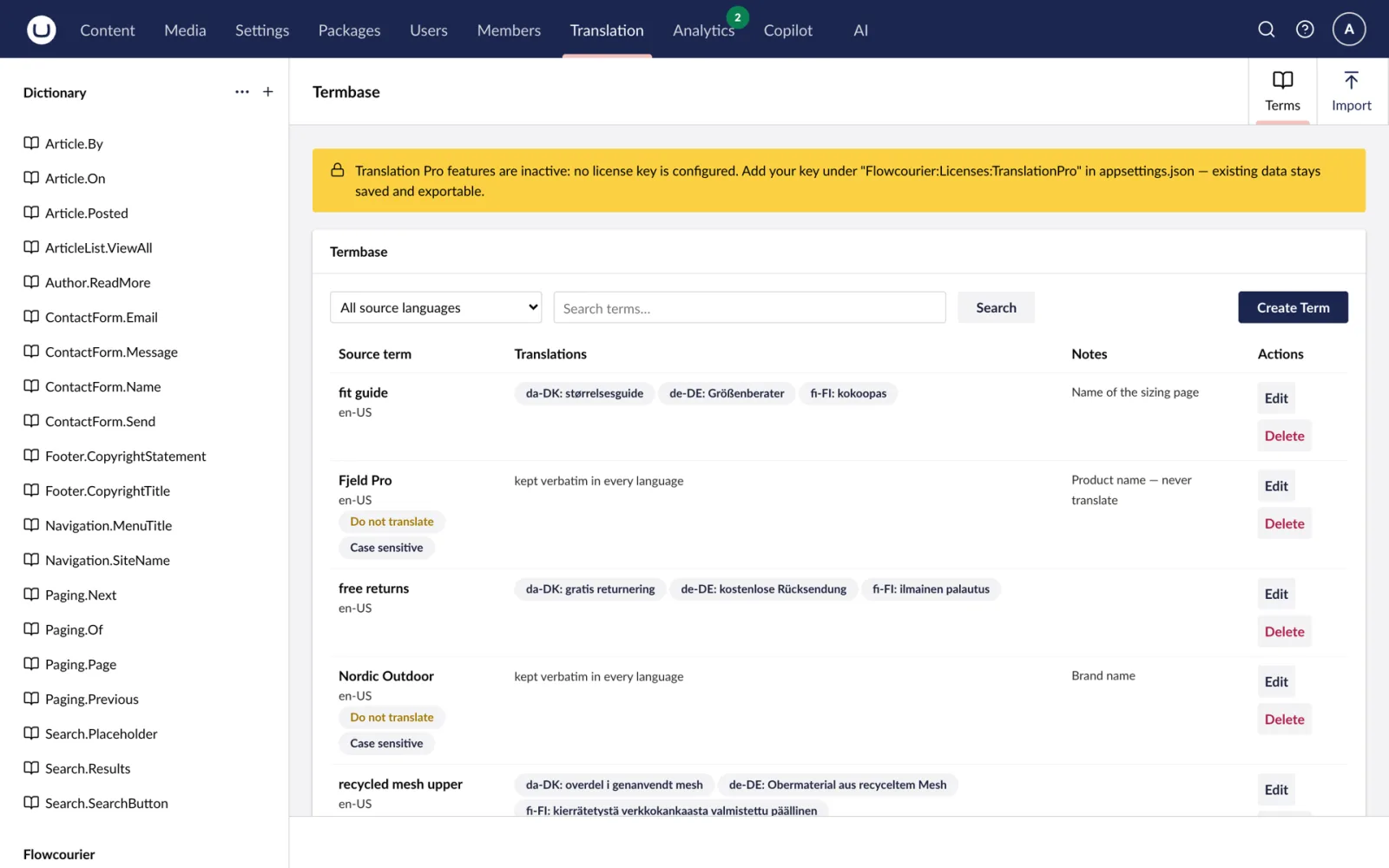The height and width of the screenshot is (868, 1389).
Task: Click the Dictionary ellipsis options icon
Action: click(242, 92)
